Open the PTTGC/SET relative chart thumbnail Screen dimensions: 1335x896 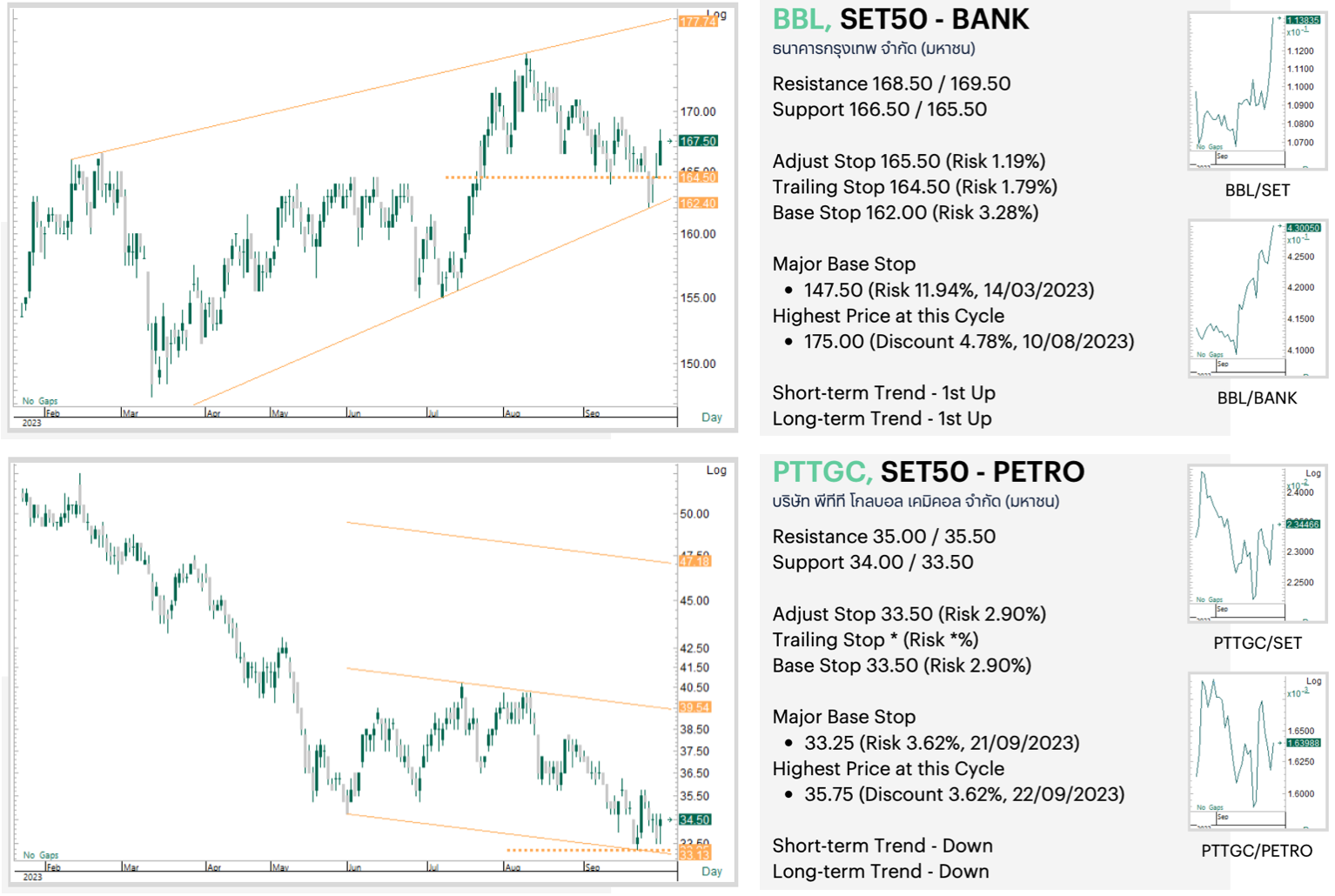[1257, 544]
